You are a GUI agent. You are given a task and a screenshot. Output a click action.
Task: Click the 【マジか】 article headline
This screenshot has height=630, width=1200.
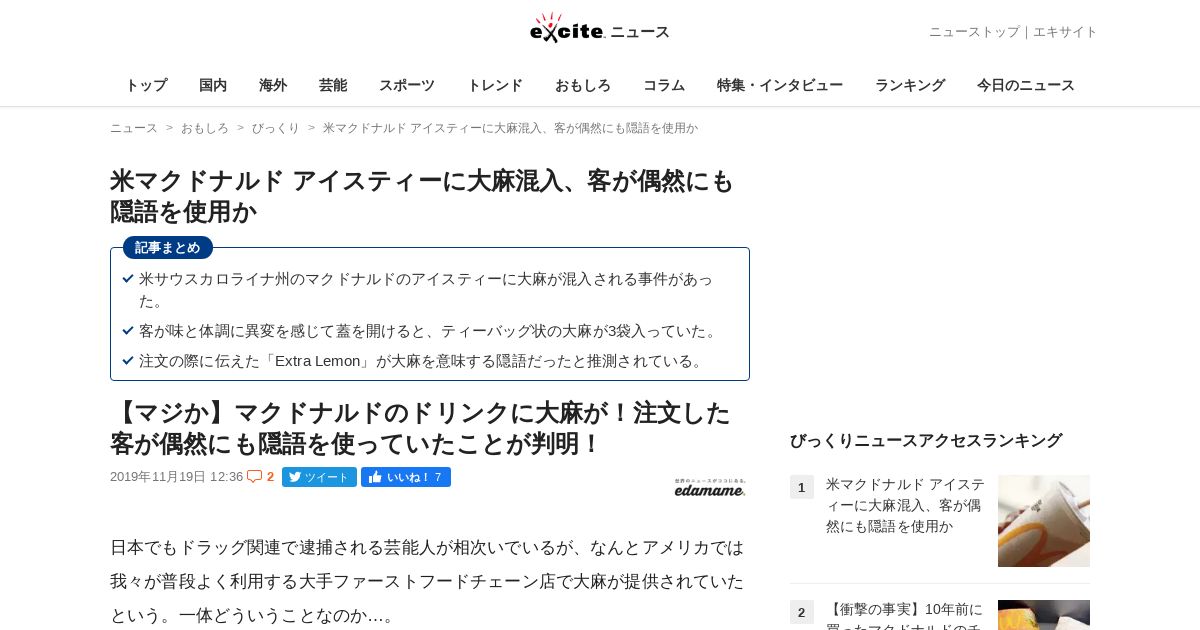(420, 428)
